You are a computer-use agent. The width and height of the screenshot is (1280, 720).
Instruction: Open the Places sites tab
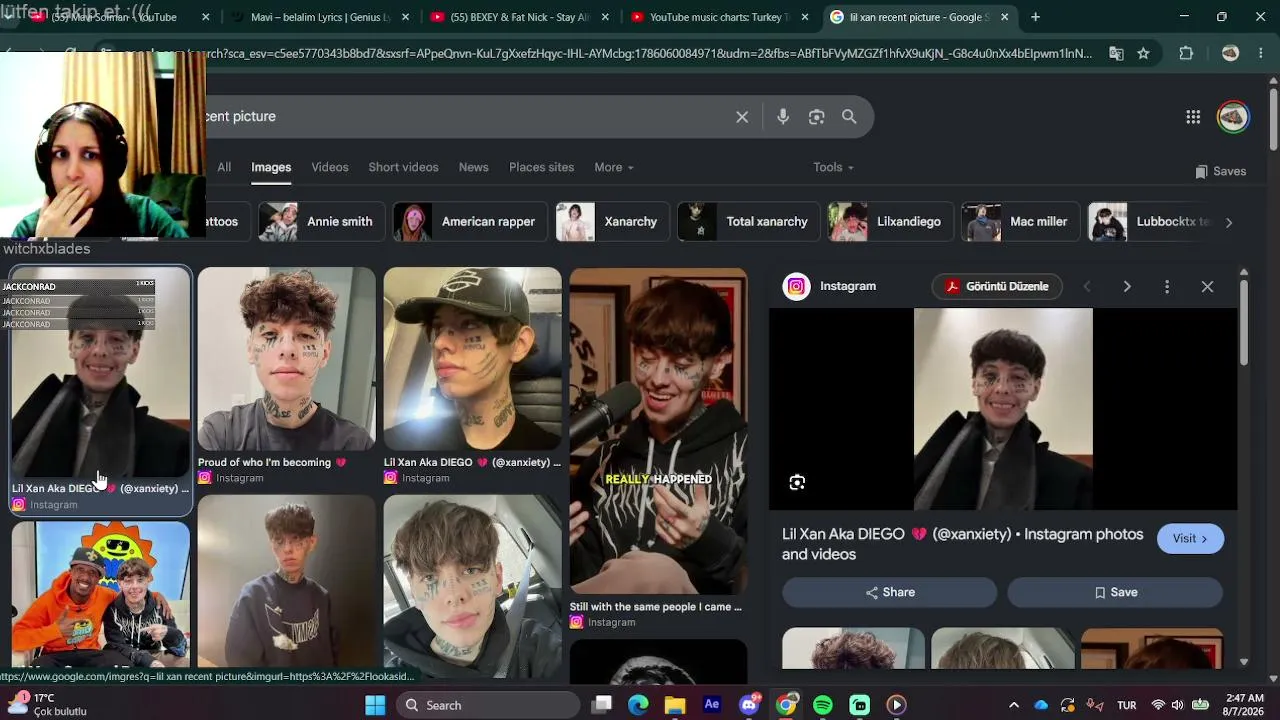tap(541, 167)
